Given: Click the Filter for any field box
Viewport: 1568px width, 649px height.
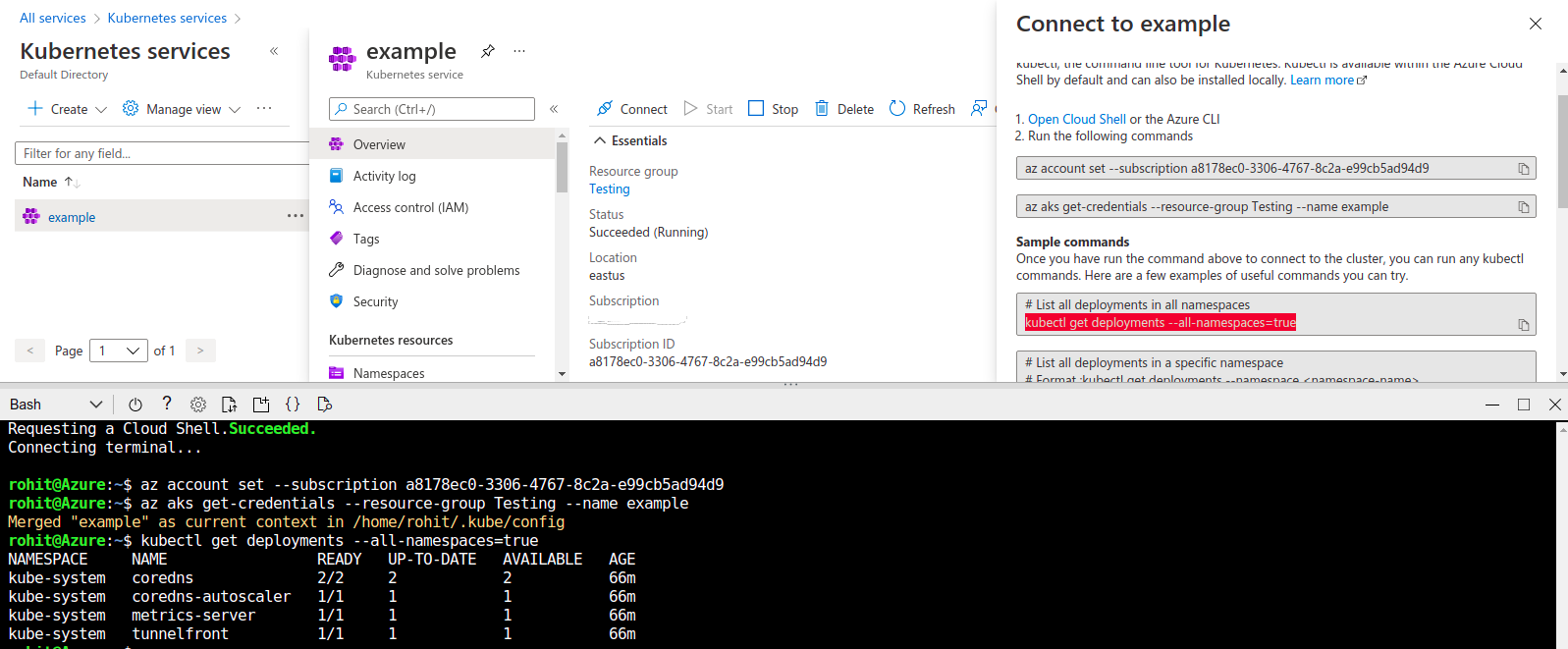Looking at the screenshot, I should 162,153.
